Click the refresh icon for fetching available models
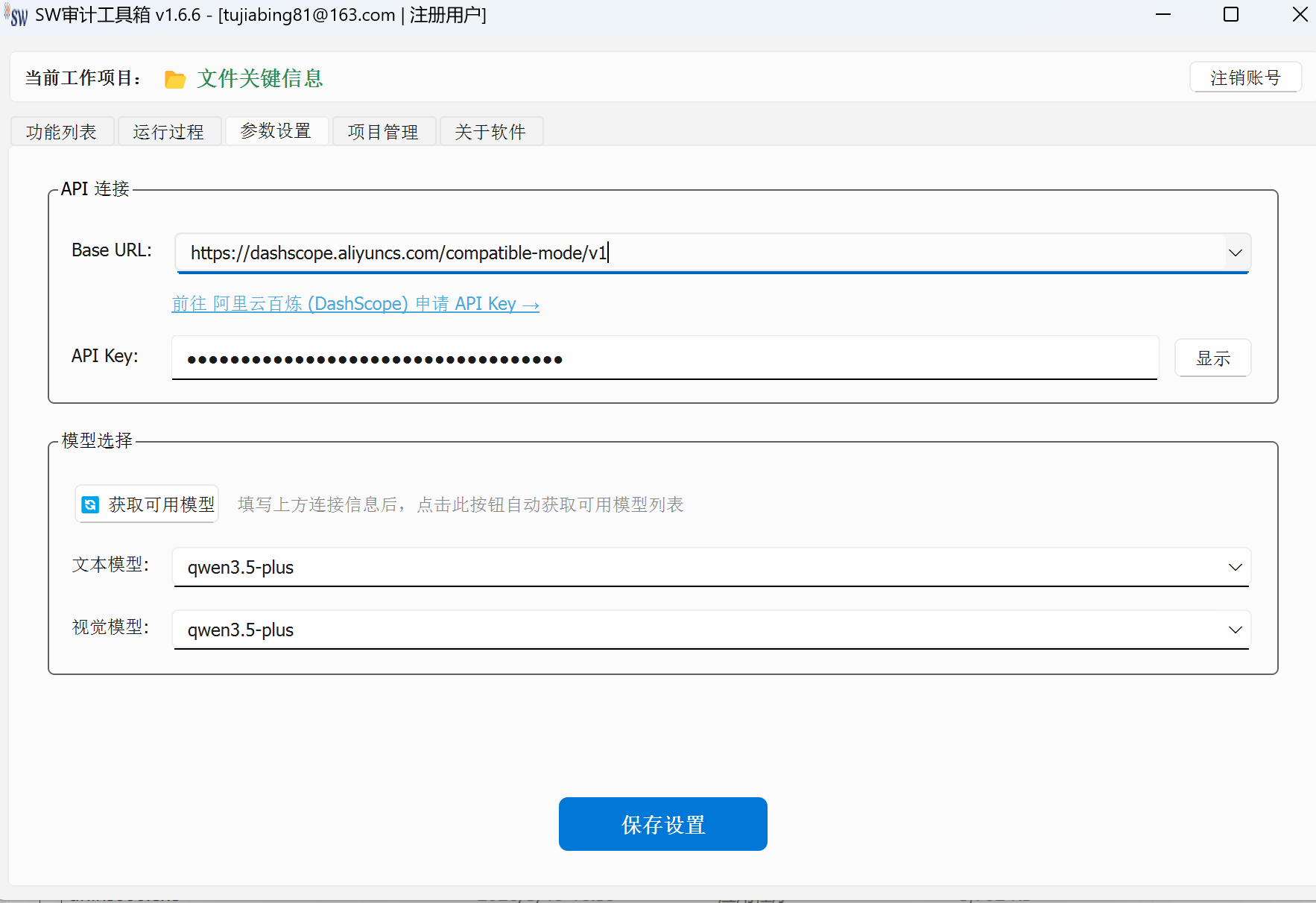This screenshot has height=903, width=1316. tap(90, 504)
